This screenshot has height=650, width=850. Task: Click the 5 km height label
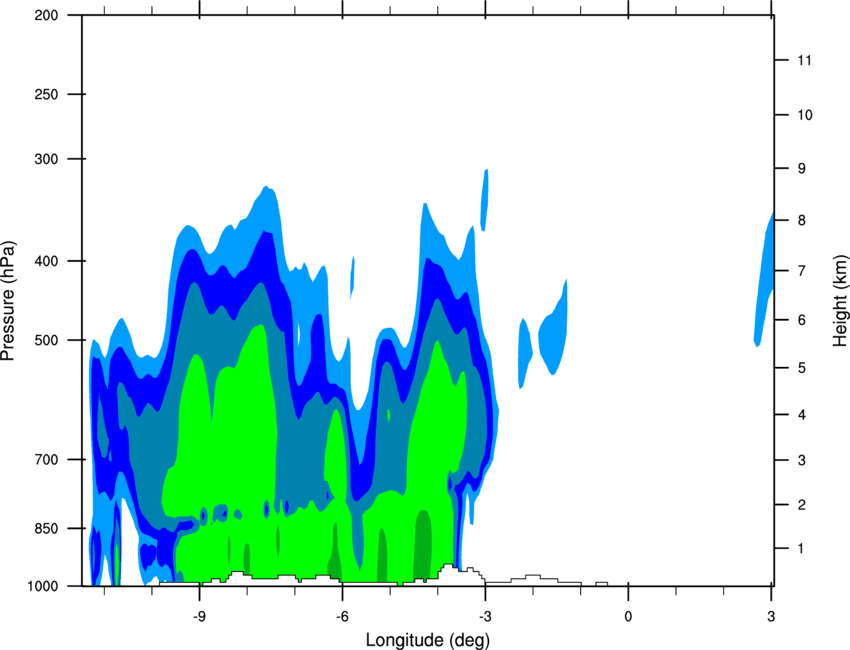tap(801, 368)
